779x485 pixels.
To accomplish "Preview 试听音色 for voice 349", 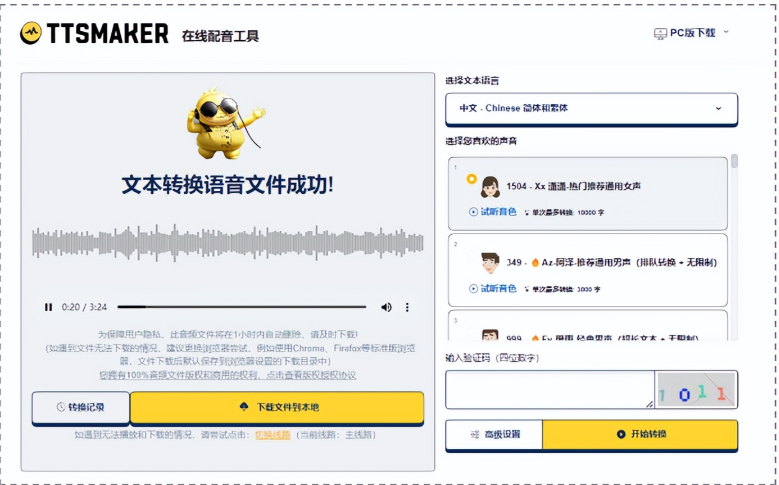I will pos(493,288).
